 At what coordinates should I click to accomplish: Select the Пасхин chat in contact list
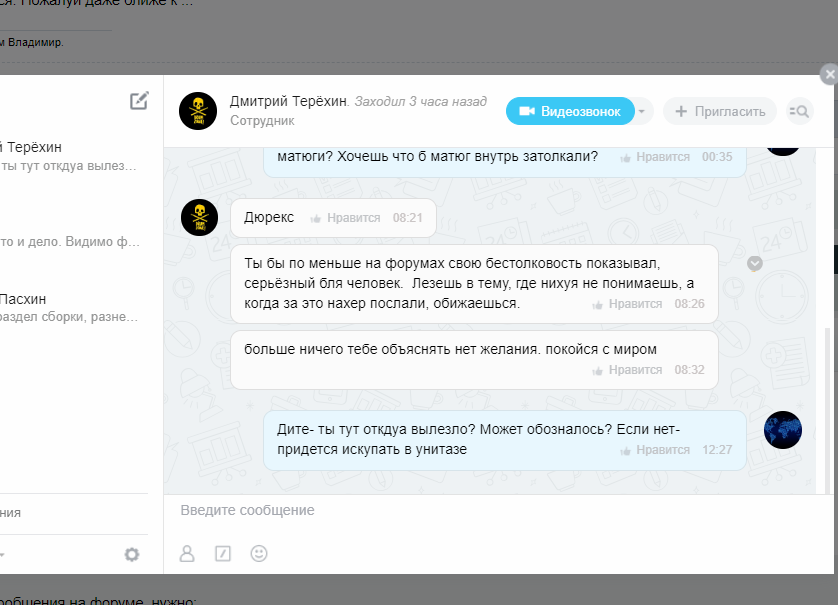pos(70,307)
